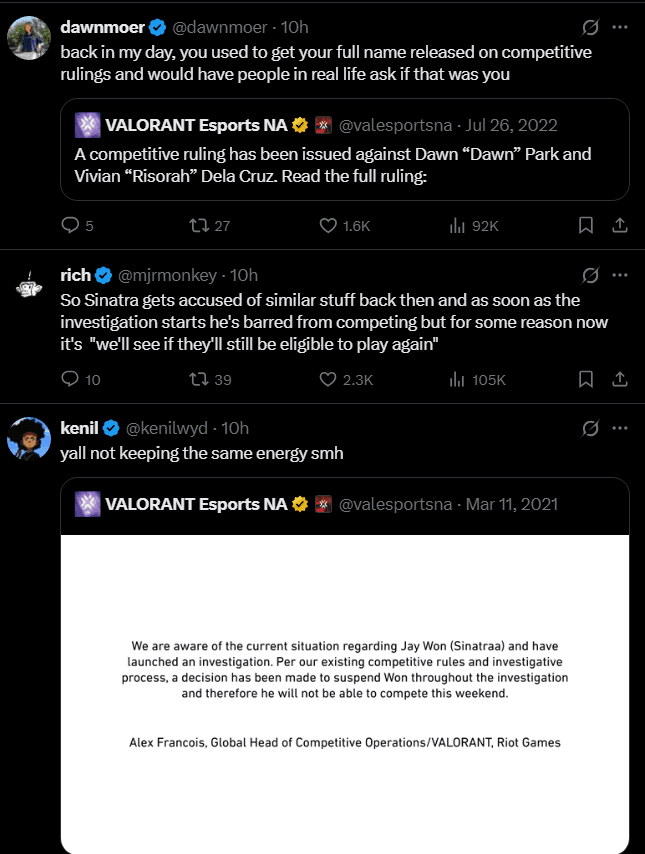Bookmark dawnmoer's tweet

586,225
